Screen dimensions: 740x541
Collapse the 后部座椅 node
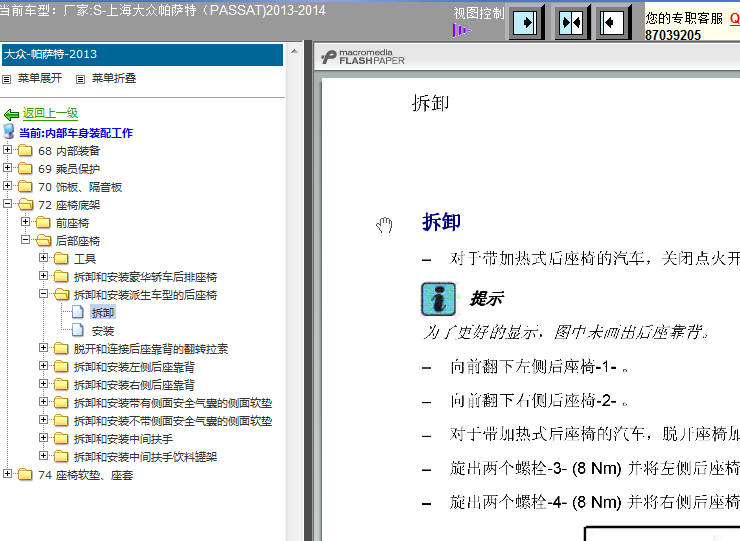click(25, 239)
